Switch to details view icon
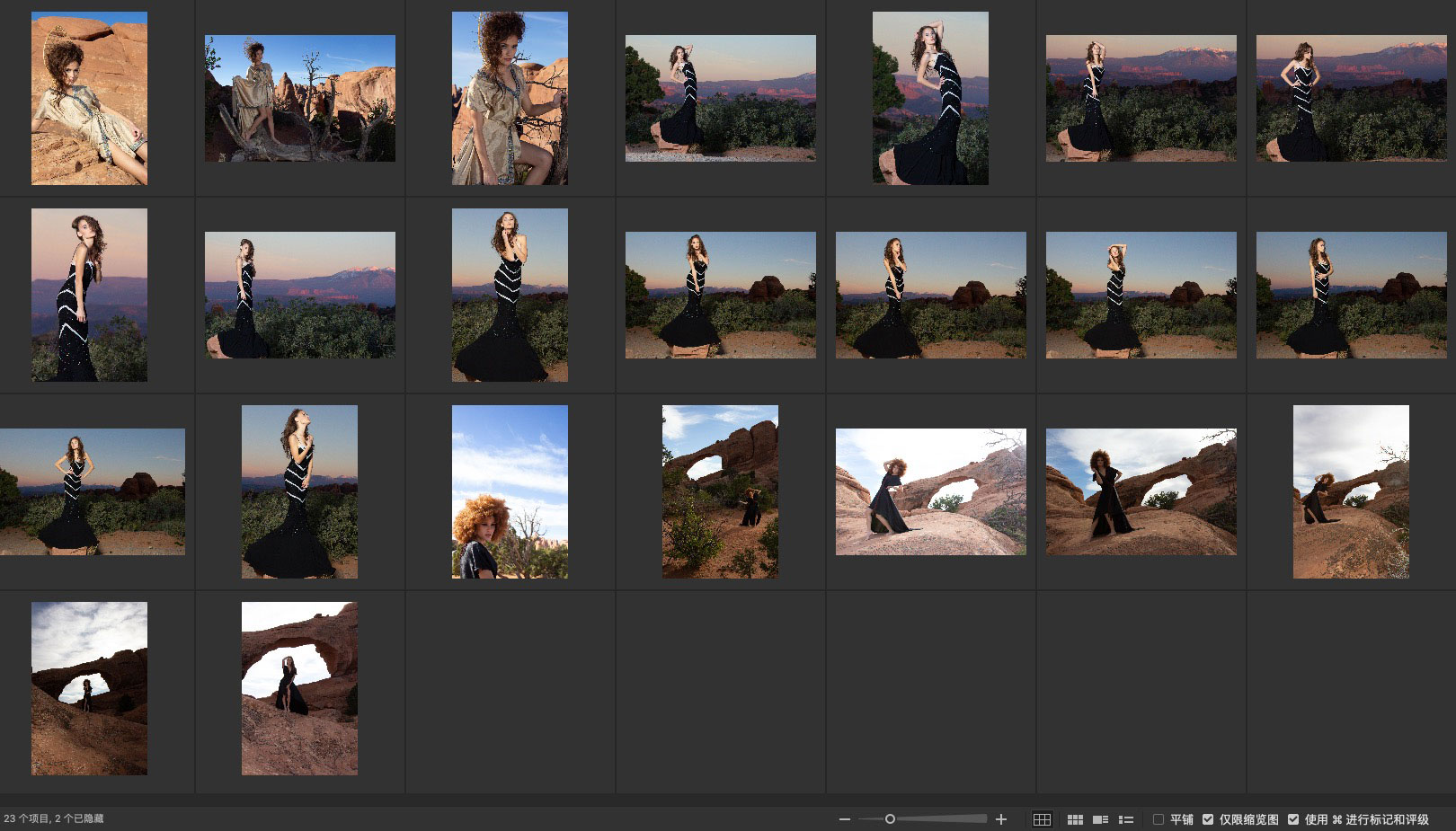The image size is (1456, 831). (x=1100, y=819)
